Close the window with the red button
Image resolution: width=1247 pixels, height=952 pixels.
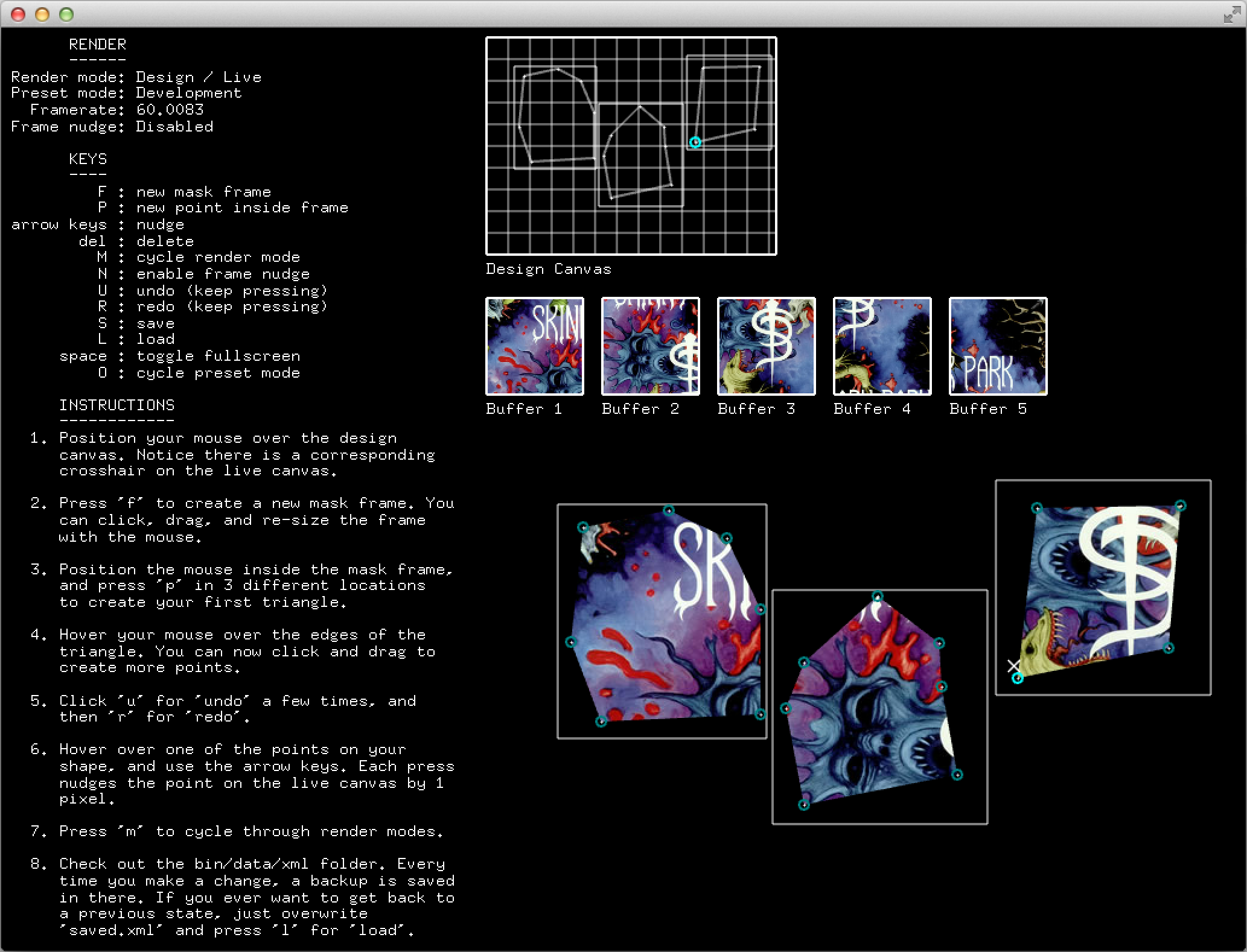(19, 14)
